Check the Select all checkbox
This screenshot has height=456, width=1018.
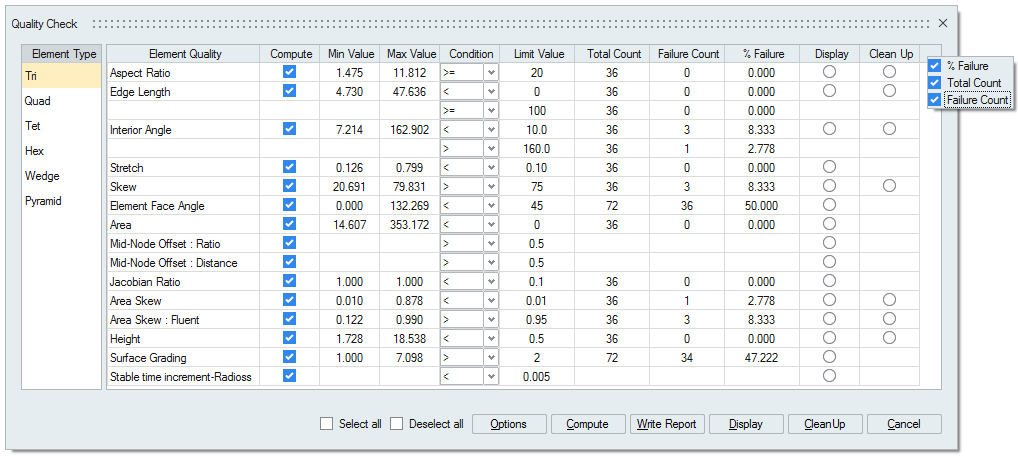[x=327, y=424]
